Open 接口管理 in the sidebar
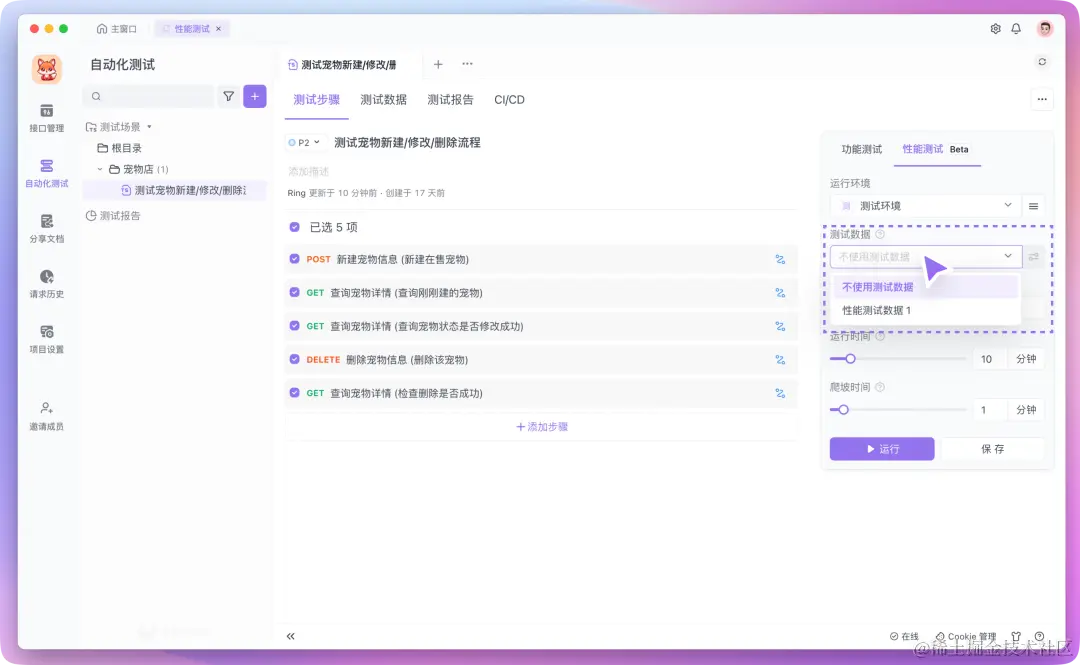 (46, 118)
